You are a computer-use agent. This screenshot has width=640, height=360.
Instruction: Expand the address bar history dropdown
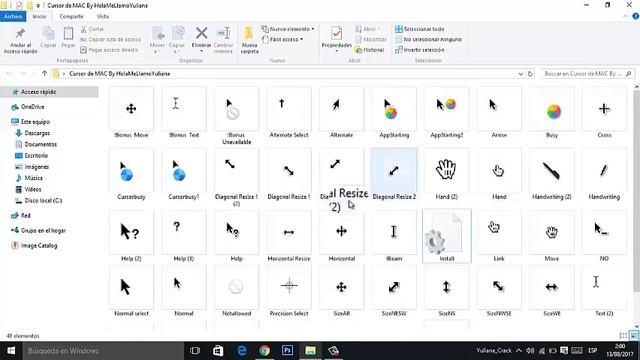coord(520,74)
